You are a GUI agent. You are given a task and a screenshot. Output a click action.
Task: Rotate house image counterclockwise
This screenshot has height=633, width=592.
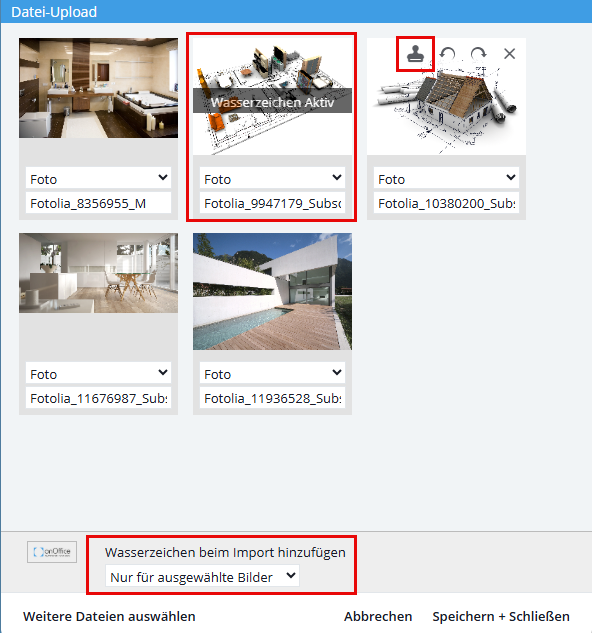447,53
